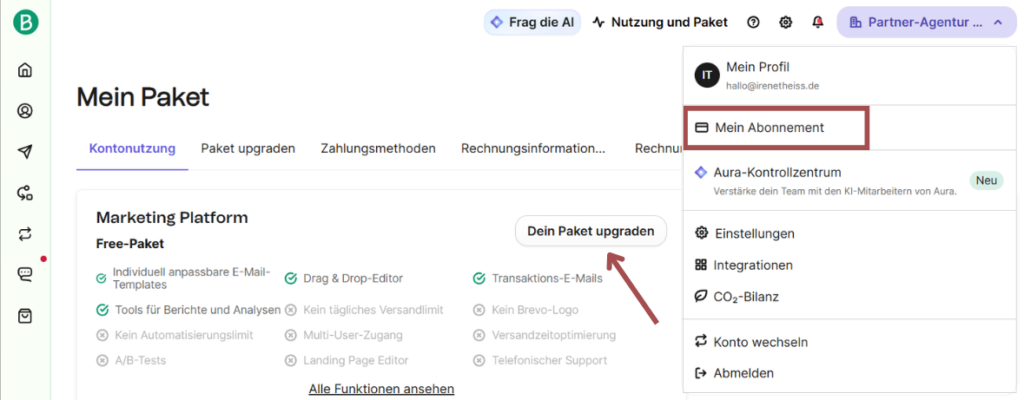Open the Campaigns paper plane icon

tap(25, 152)
